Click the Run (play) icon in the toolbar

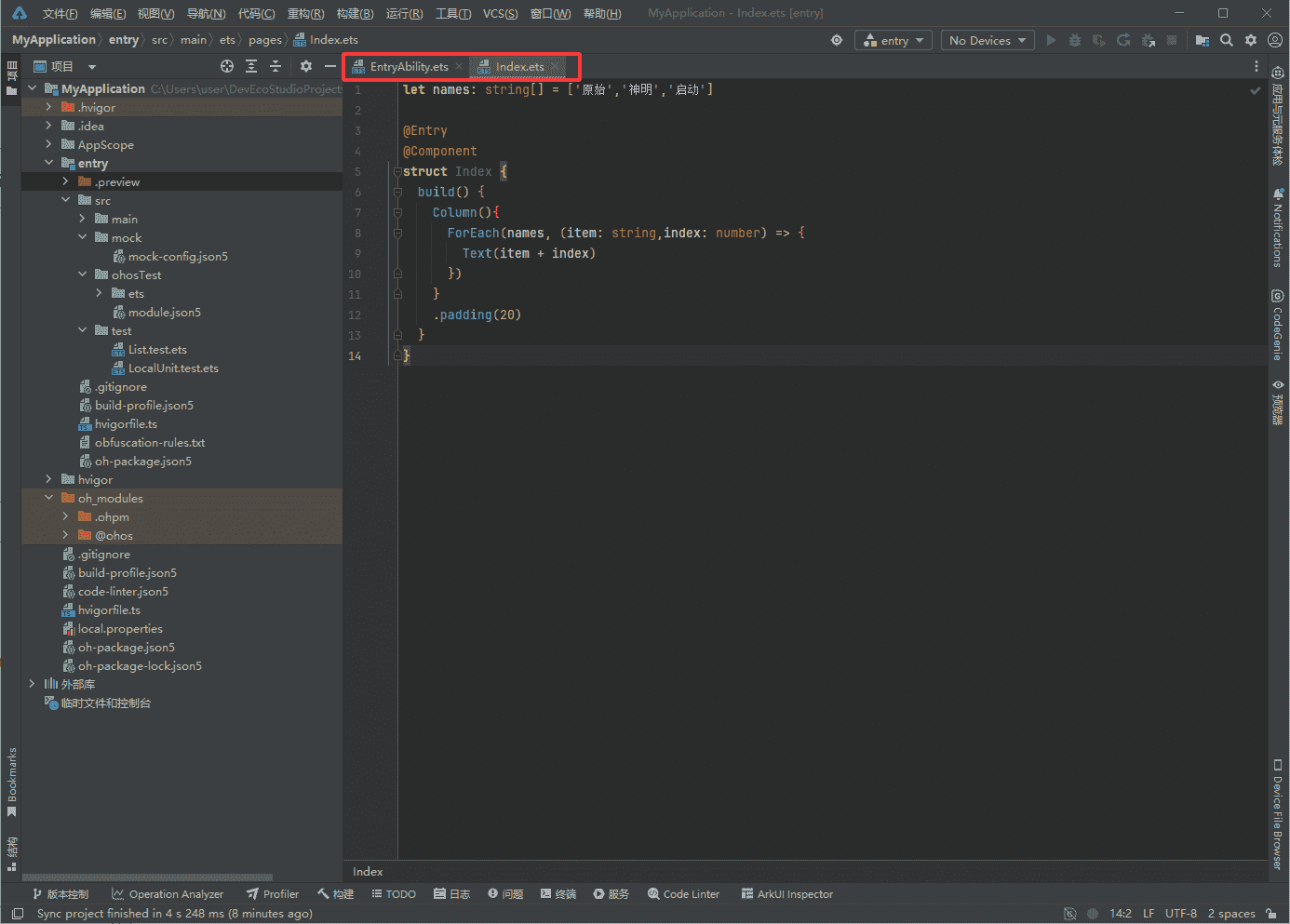[1051, 40]
